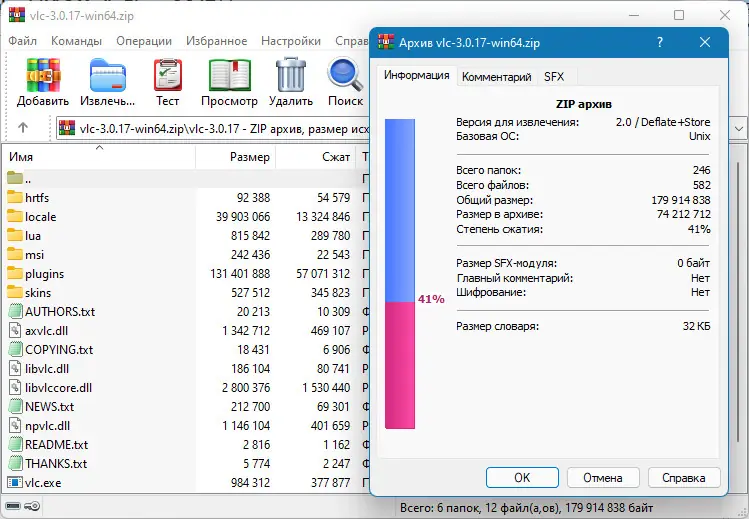The image size is (749, 519).
Task: Click the AUTHORS.txt file icon
Action: tap(15, 311)
